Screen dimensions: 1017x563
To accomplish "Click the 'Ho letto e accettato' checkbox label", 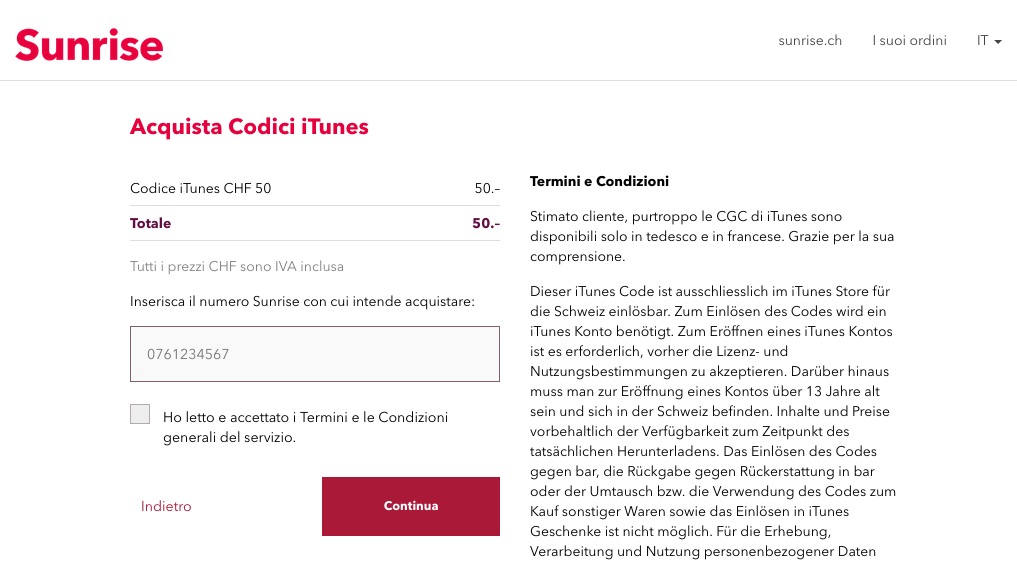I will click(305, 427).
